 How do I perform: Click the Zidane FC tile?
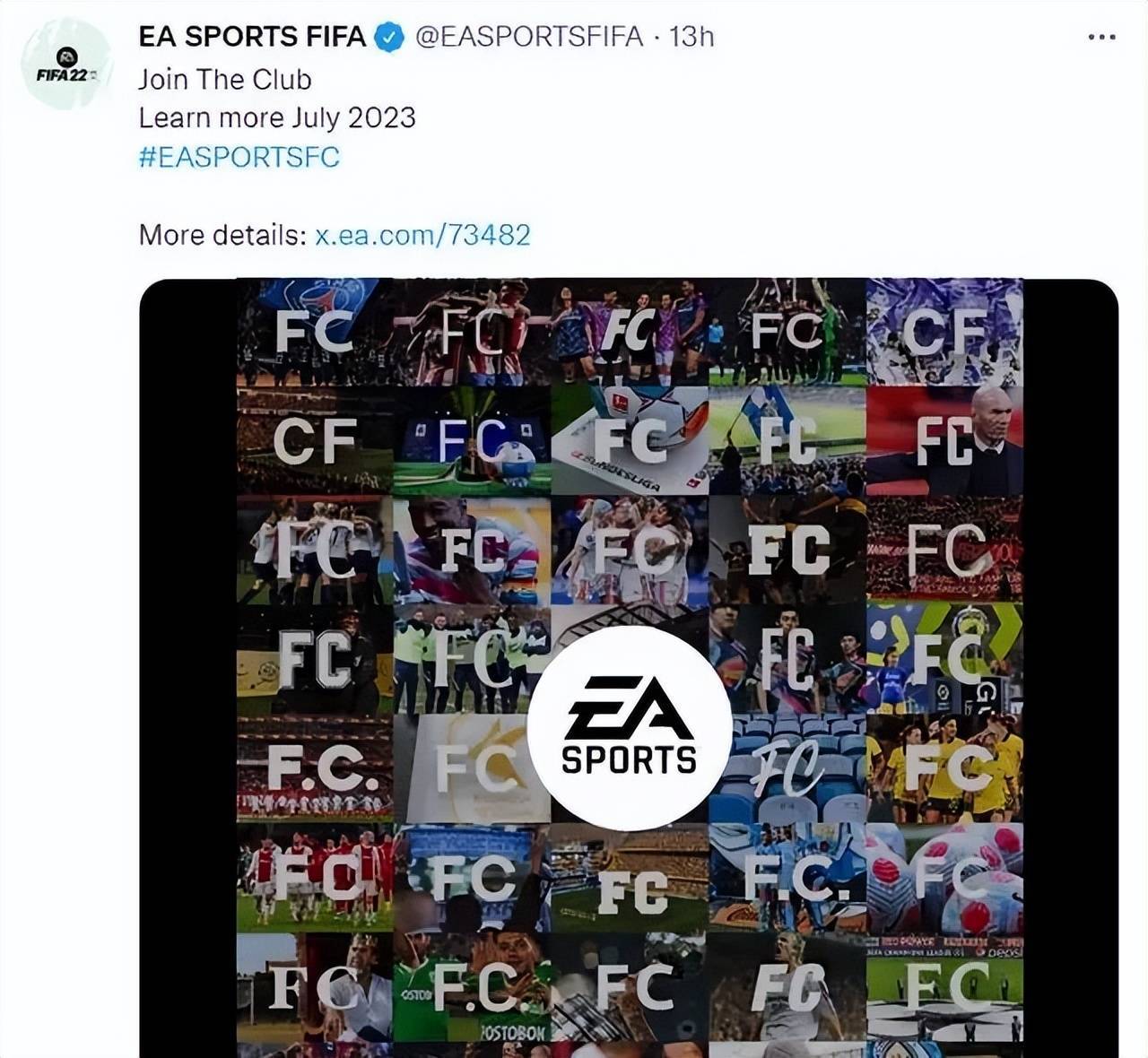[x=944, y=441]
